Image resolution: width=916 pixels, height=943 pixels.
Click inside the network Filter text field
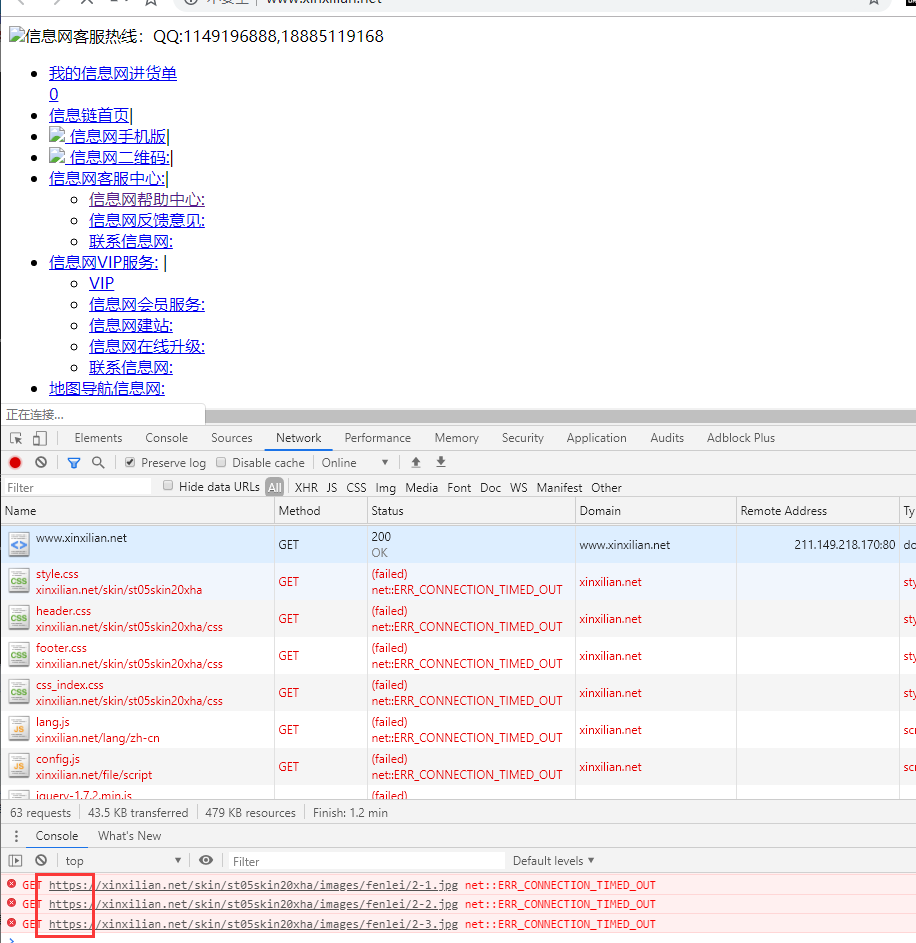pyautogui.click(x=78, y=488)
